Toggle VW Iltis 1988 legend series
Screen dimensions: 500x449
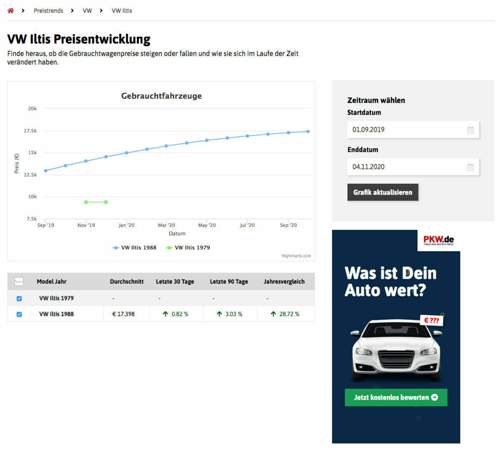135,248
